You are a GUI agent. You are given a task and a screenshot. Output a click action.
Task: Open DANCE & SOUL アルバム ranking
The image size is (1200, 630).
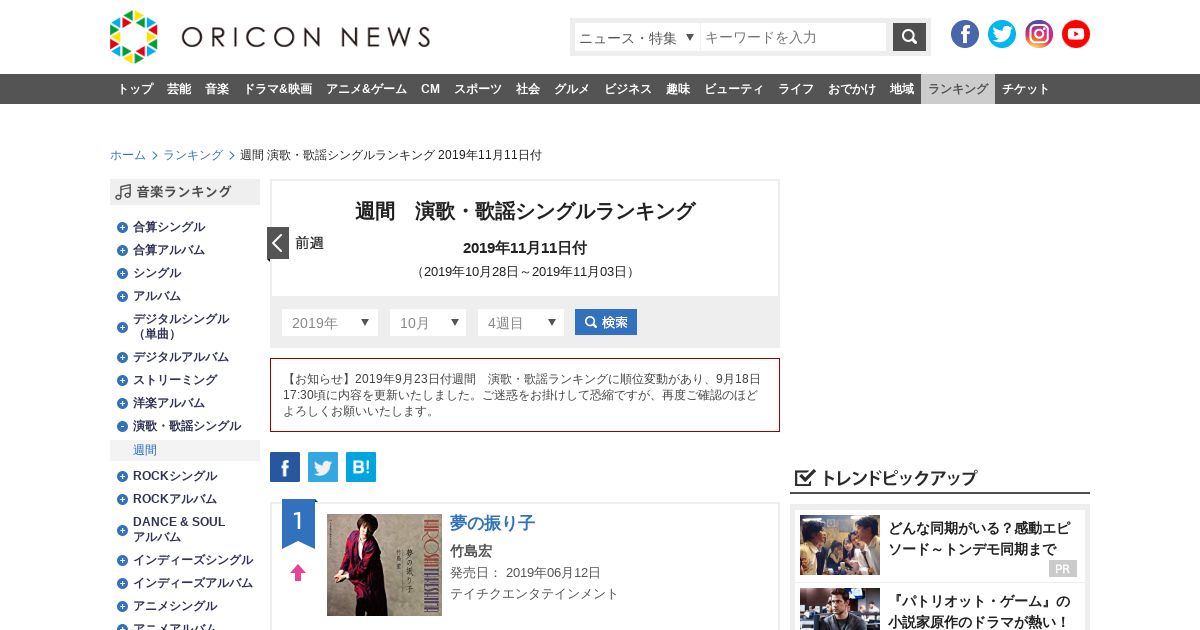(x=179, y=529)
